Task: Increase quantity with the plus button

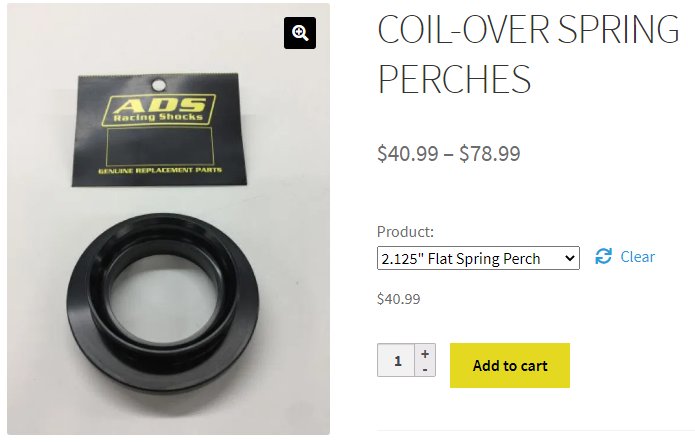Action: (425, 354)
